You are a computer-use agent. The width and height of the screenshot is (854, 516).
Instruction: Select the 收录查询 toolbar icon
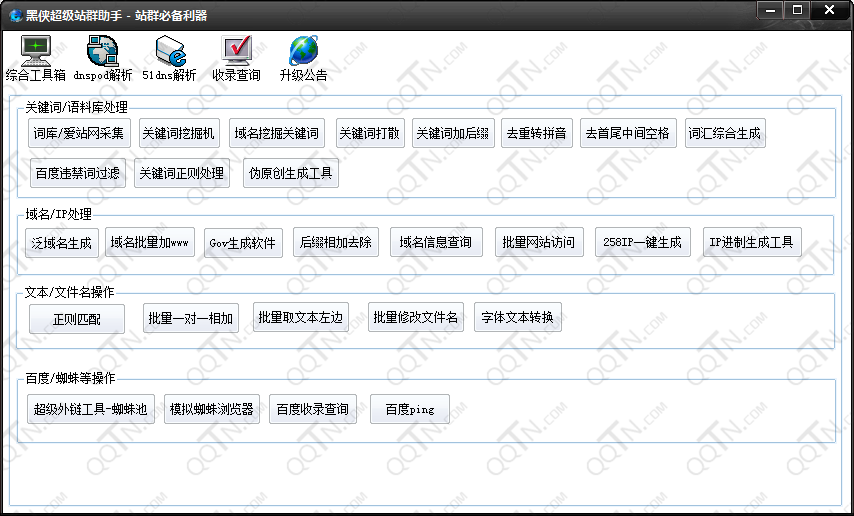236,50
